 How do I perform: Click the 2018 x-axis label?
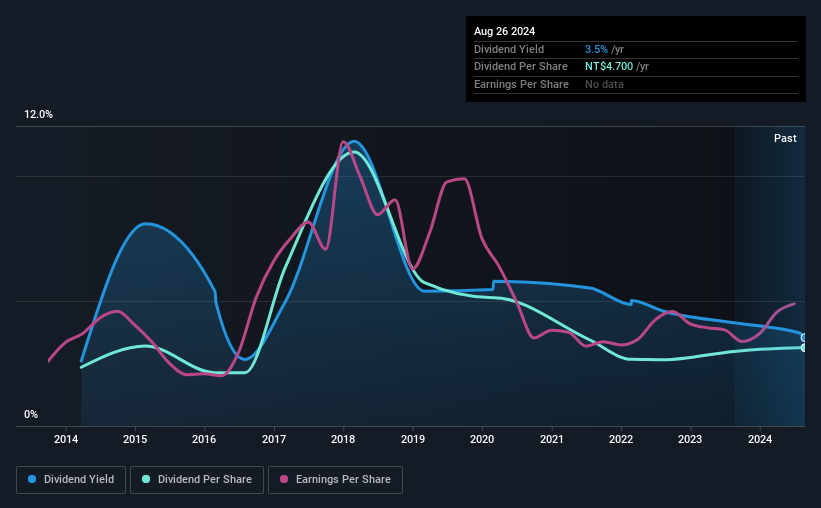(343, 439)
